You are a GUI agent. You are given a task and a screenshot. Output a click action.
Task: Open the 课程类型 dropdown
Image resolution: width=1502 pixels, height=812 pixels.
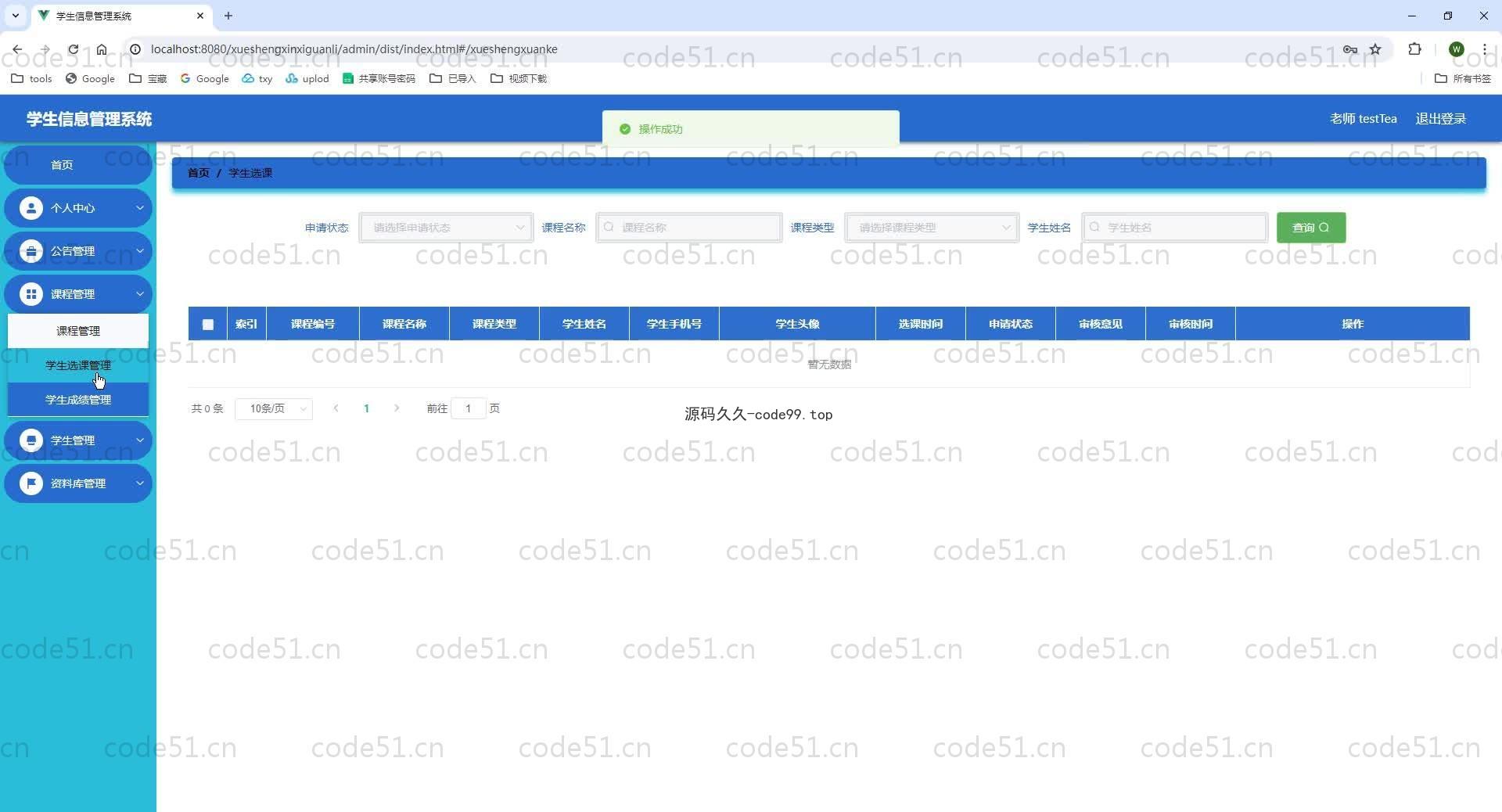click(932, 228)
